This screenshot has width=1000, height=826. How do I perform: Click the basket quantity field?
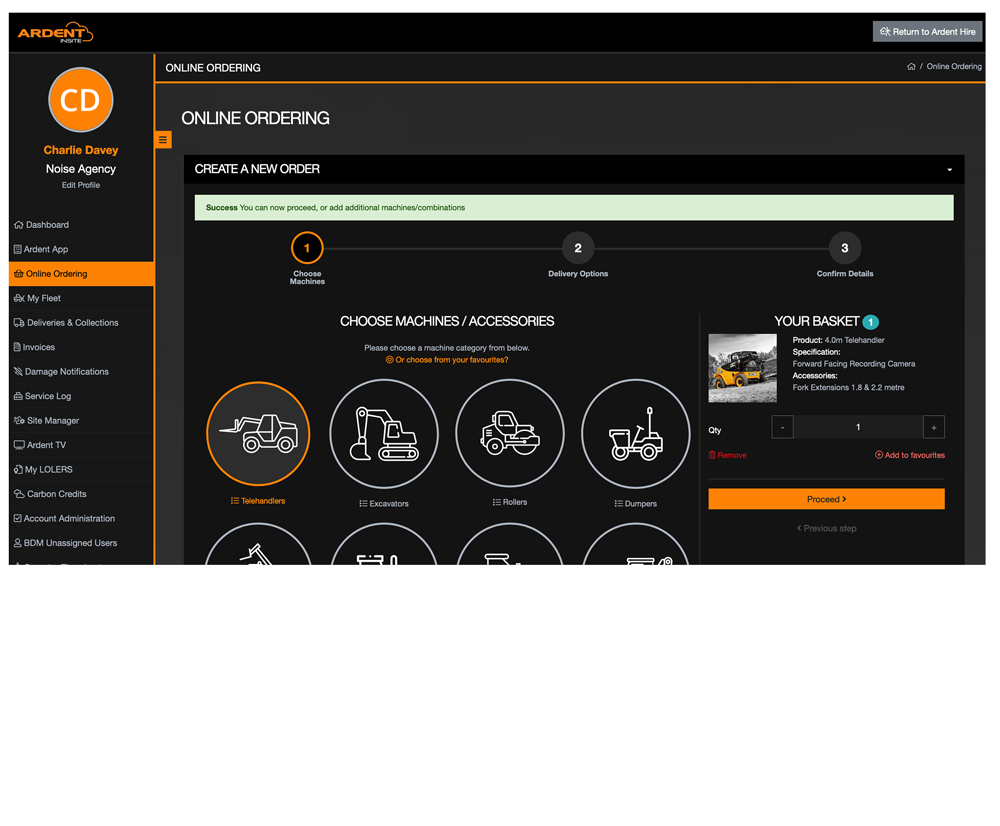pos(858,427)
